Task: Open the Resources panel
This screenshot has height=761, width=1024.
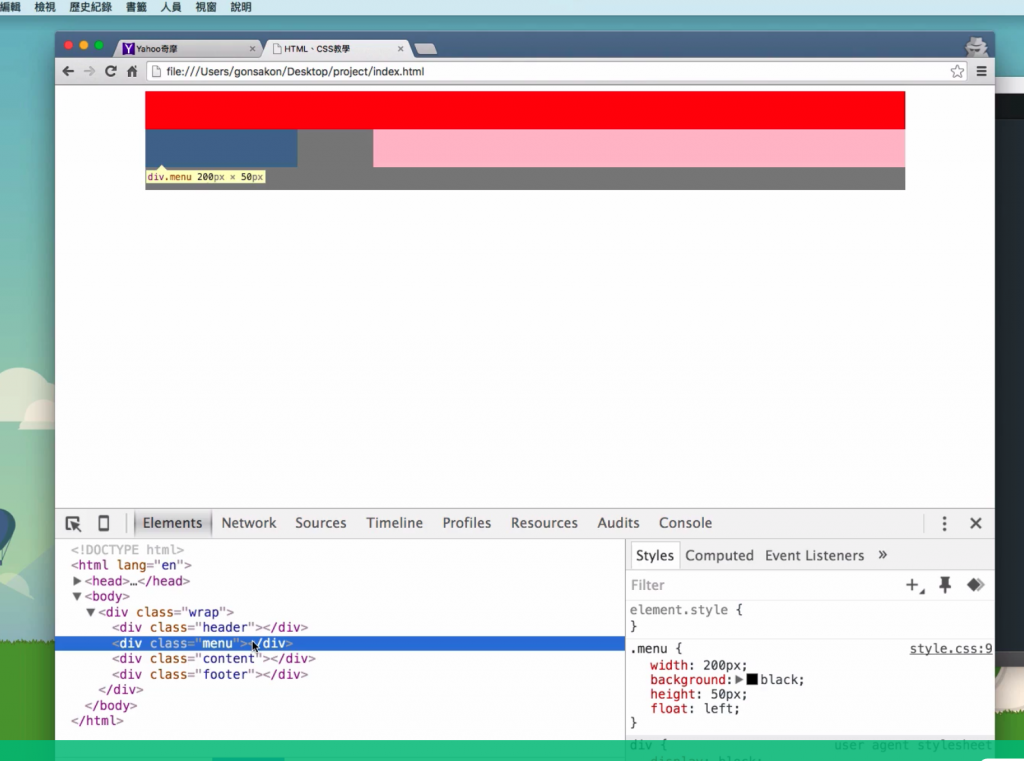Action: click(544, 523)
